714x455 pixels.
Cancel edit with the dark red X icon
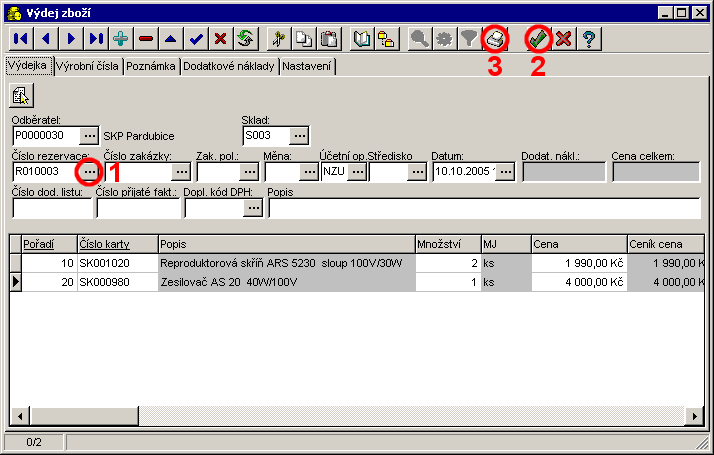point(221,39)
